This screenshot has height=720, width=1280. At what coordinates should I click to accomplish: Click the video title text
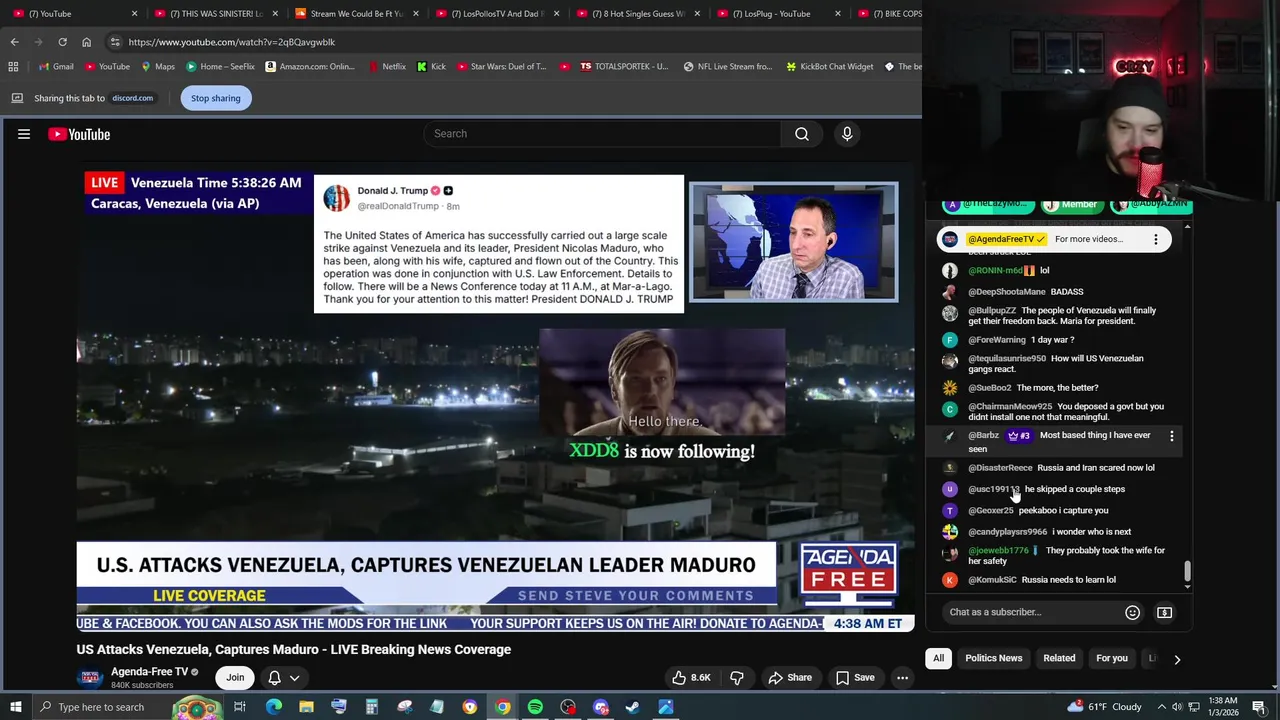(294, 650)
